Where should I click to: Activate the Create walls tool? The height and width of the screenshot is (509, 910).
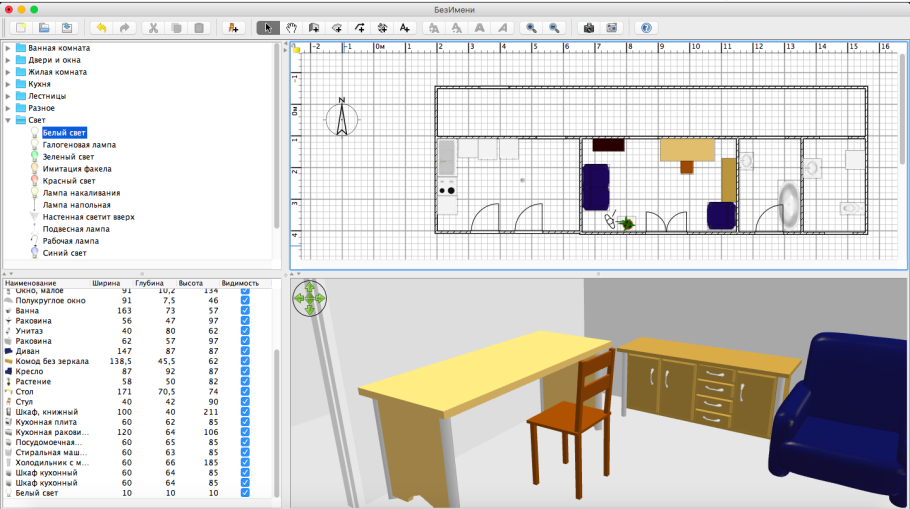[x=314, y=28]
